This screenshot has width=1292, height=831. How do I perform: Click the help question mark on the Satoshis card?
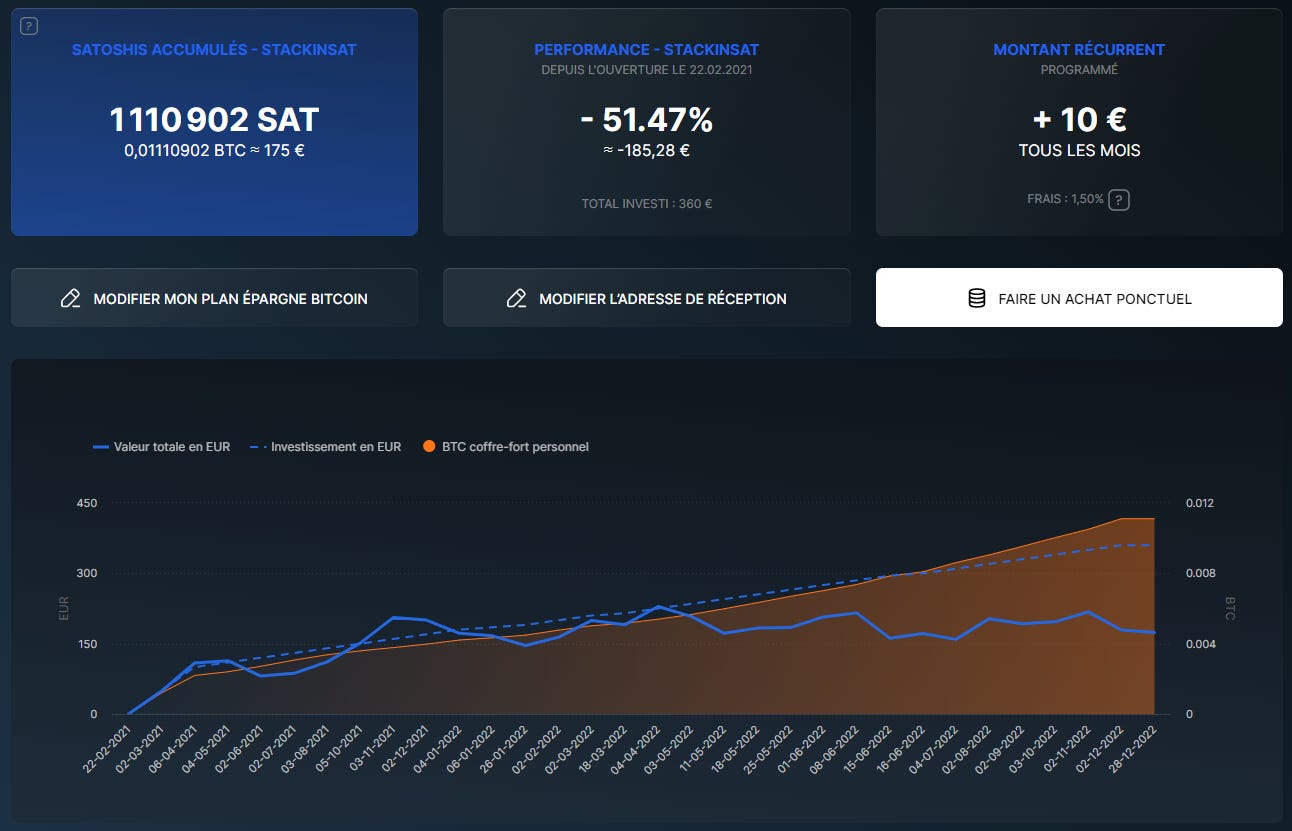tap(29, 27)
